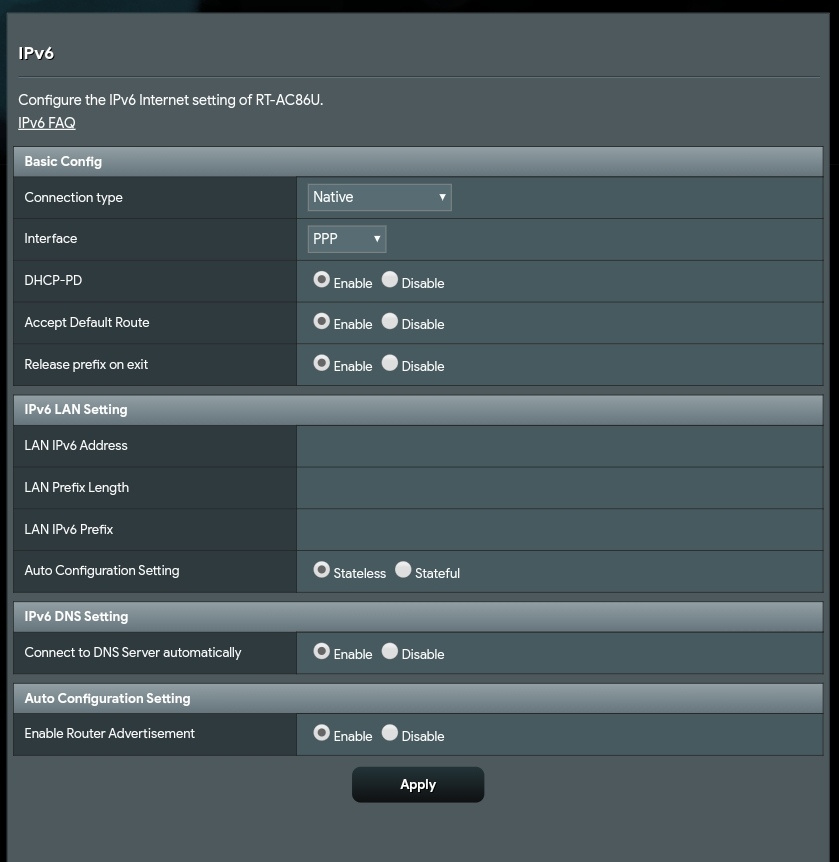Disable Release prefix on exit
Viewport: 839px width, 862px height.
390,364
